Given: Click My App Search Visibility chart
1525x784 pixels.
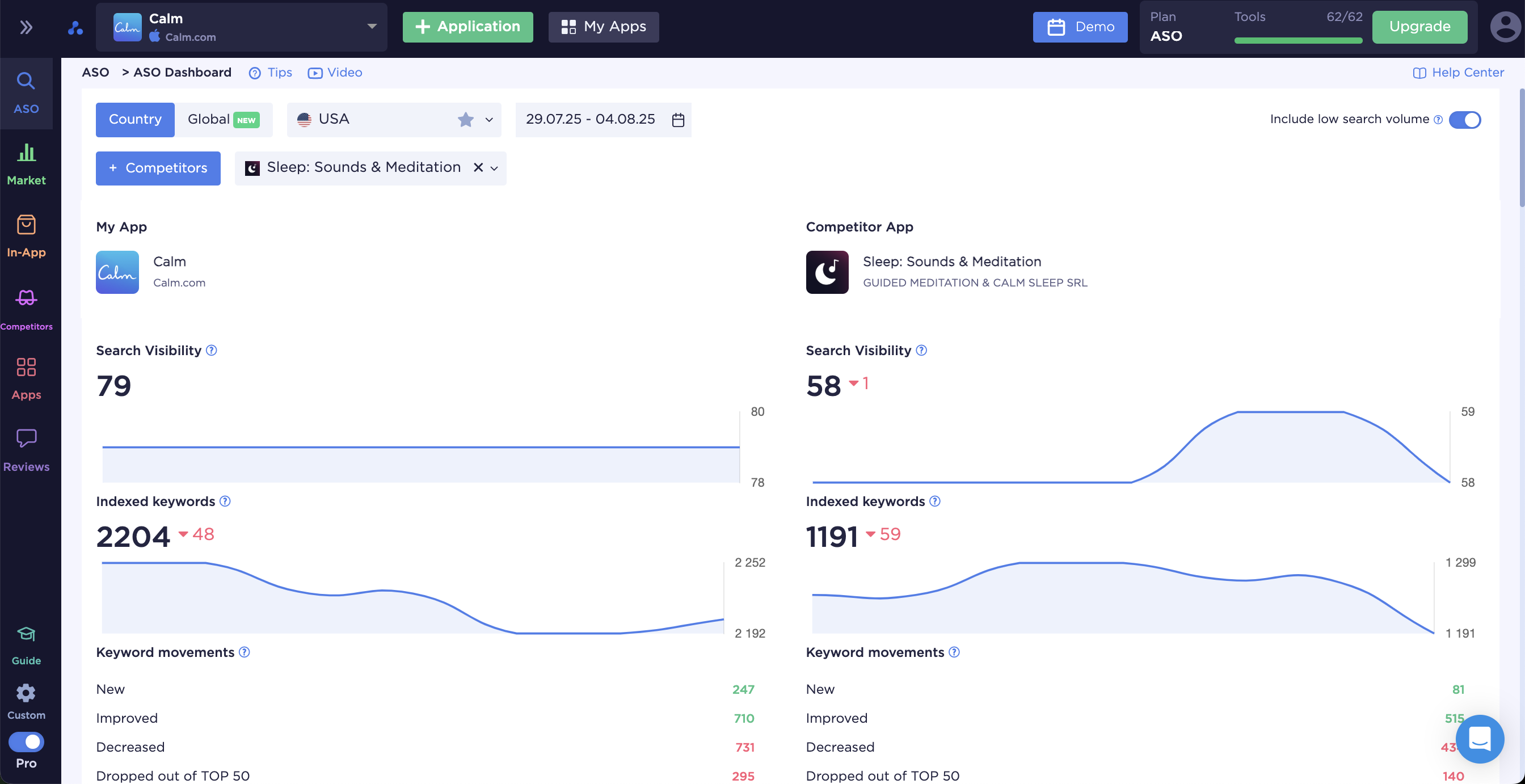Looking at the screenshot, I should click(421, 447).
